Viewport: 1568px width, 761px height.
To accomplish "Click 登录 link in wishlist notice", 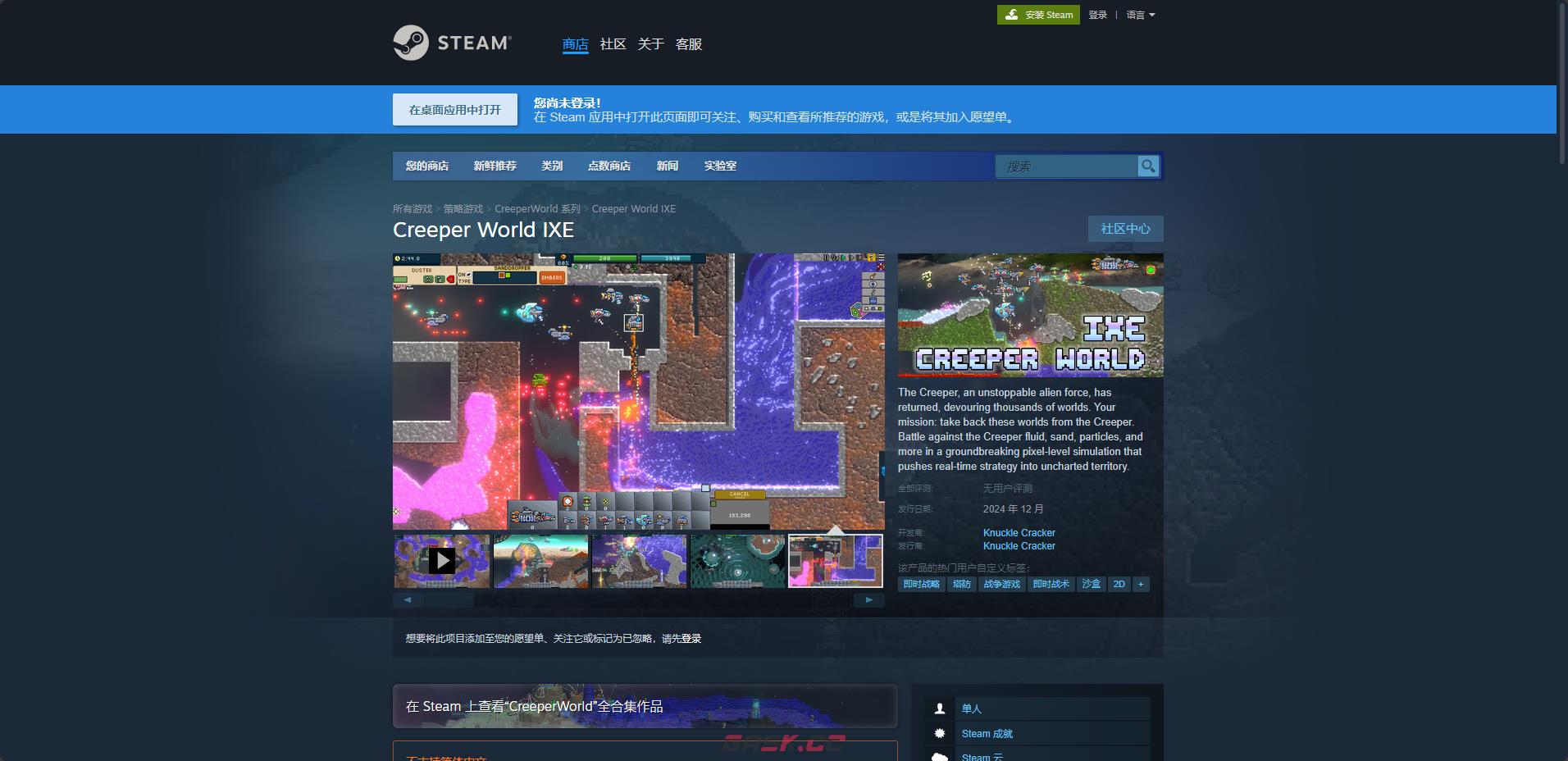I will 691,639.
